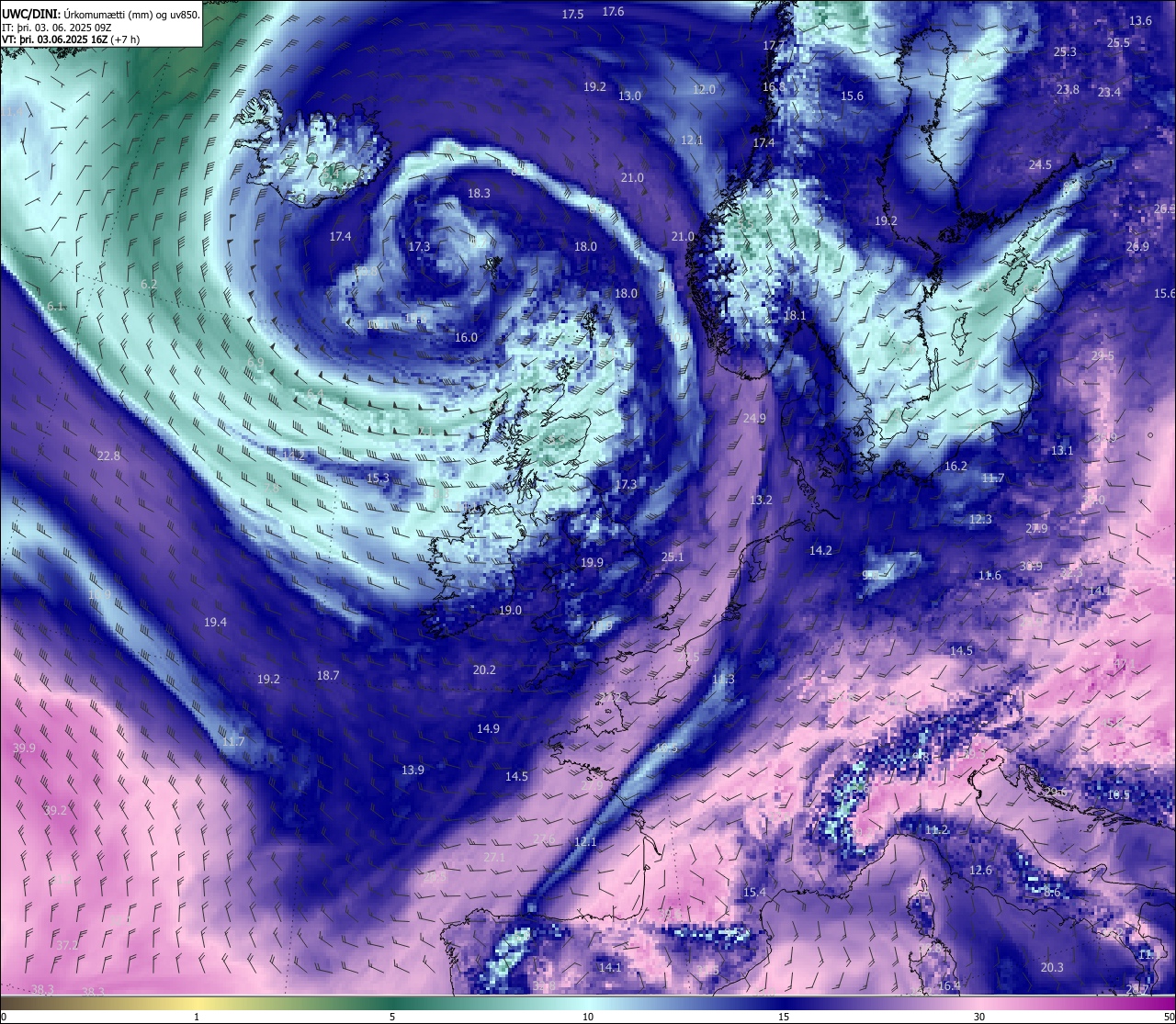Click the map value 39.2

(55, 811)
